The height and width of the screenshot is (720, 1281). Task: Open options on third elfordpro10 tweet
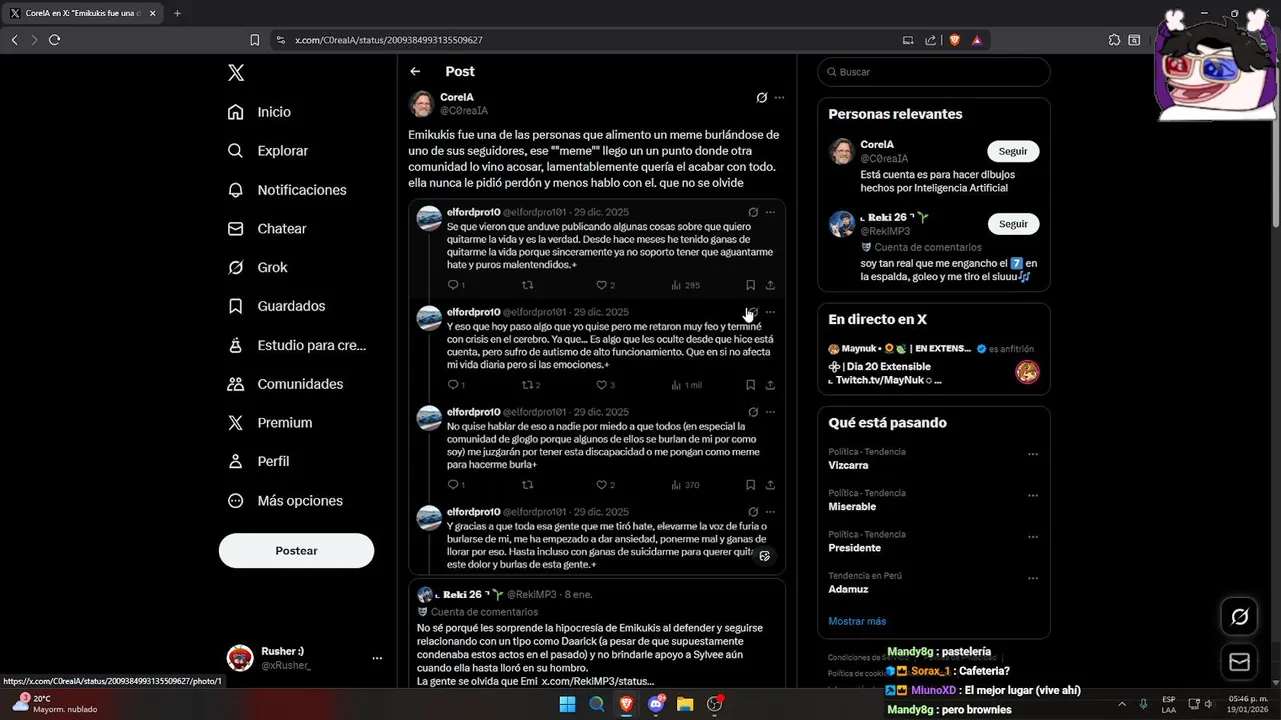click(770, 412)
